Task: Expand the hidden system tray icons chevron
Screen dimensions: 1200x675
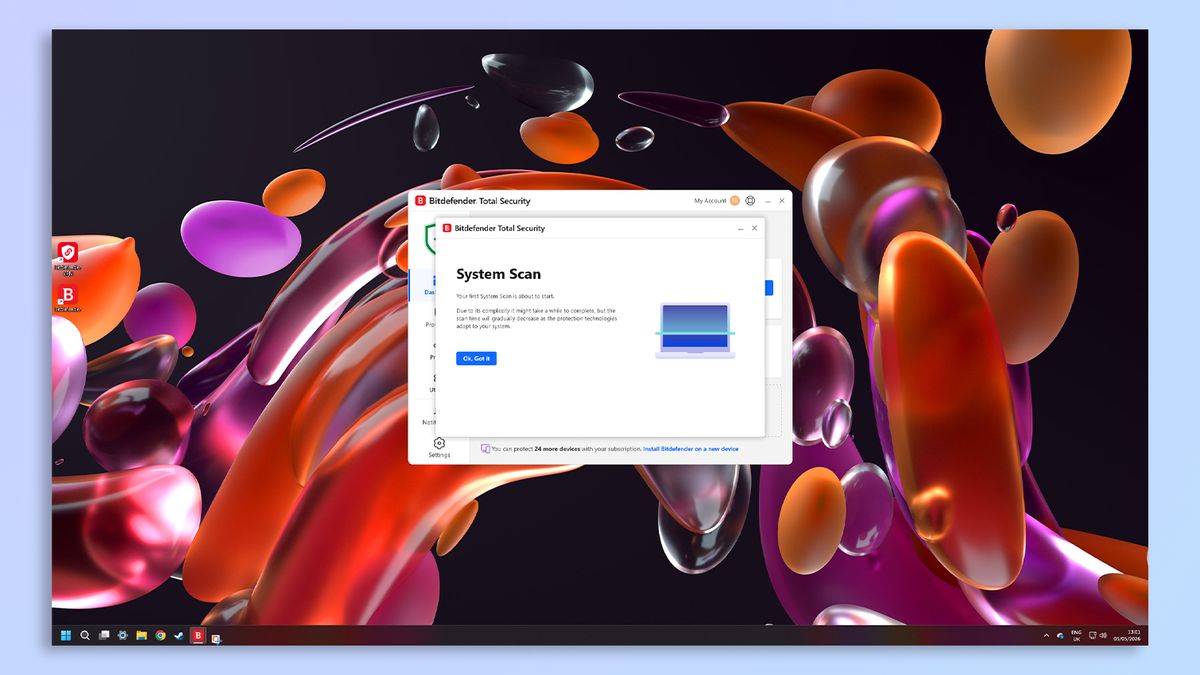Action: 1047,635
